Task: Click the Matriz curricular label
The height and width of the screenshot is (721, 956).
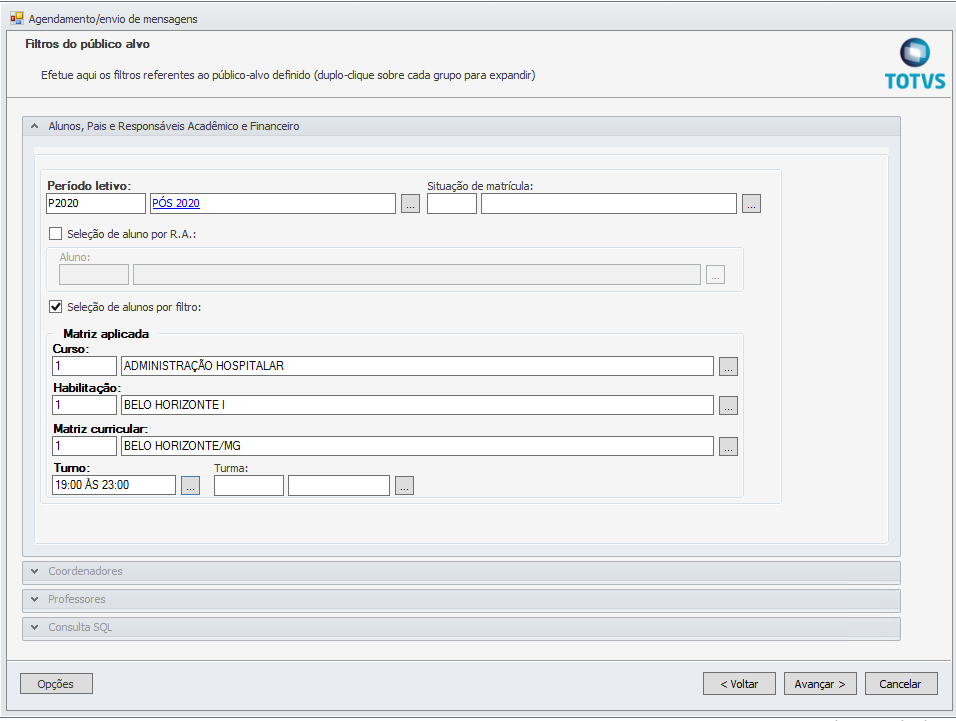Action: pyautogui.click(x=100, y=429)
